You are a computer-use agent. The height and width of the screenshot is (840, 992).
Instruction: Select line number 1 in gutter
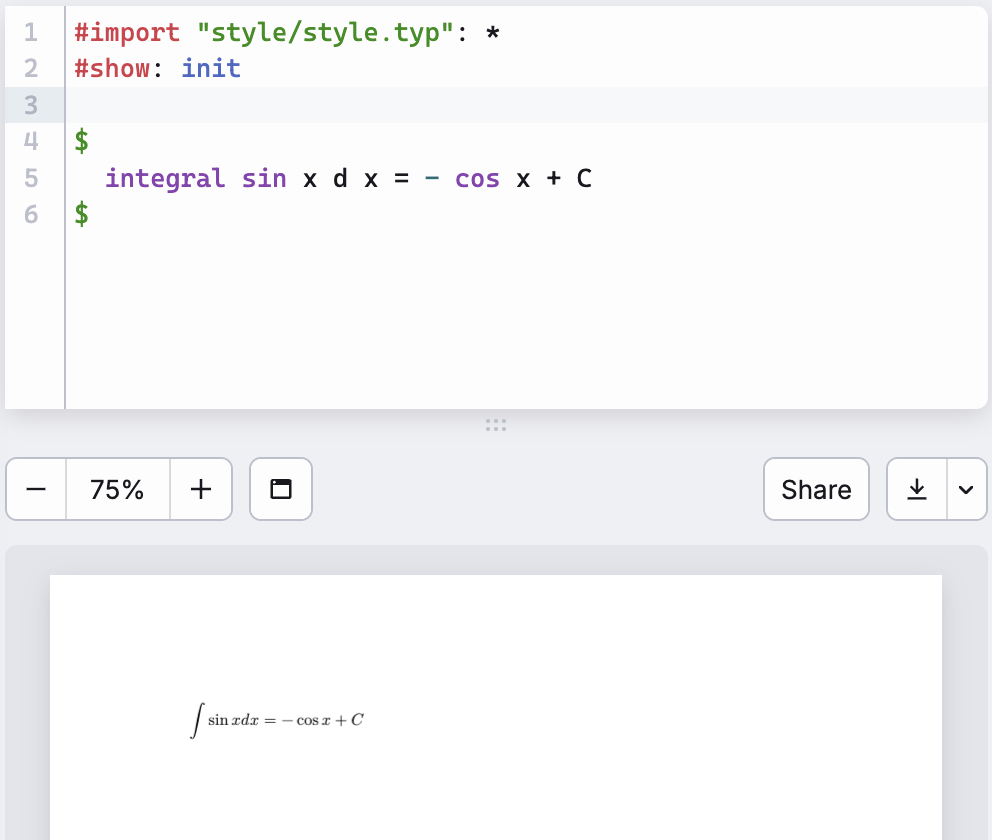click(30, 32)
